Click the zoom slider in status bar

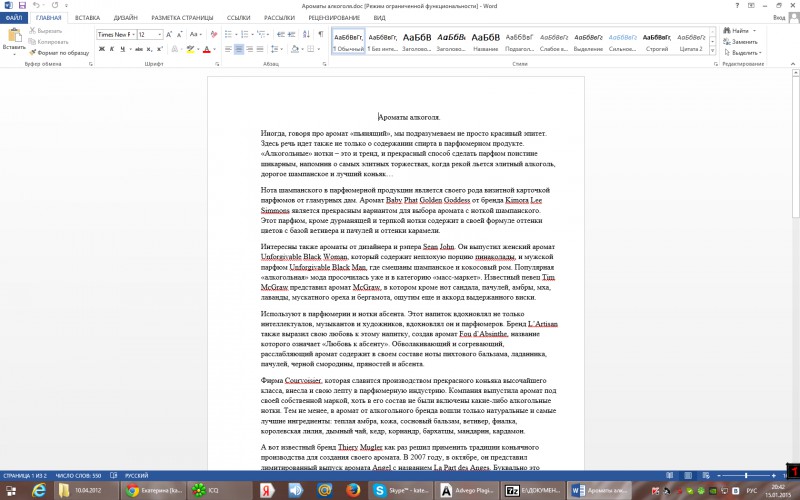pyautogui.click(x=746, y=475)
